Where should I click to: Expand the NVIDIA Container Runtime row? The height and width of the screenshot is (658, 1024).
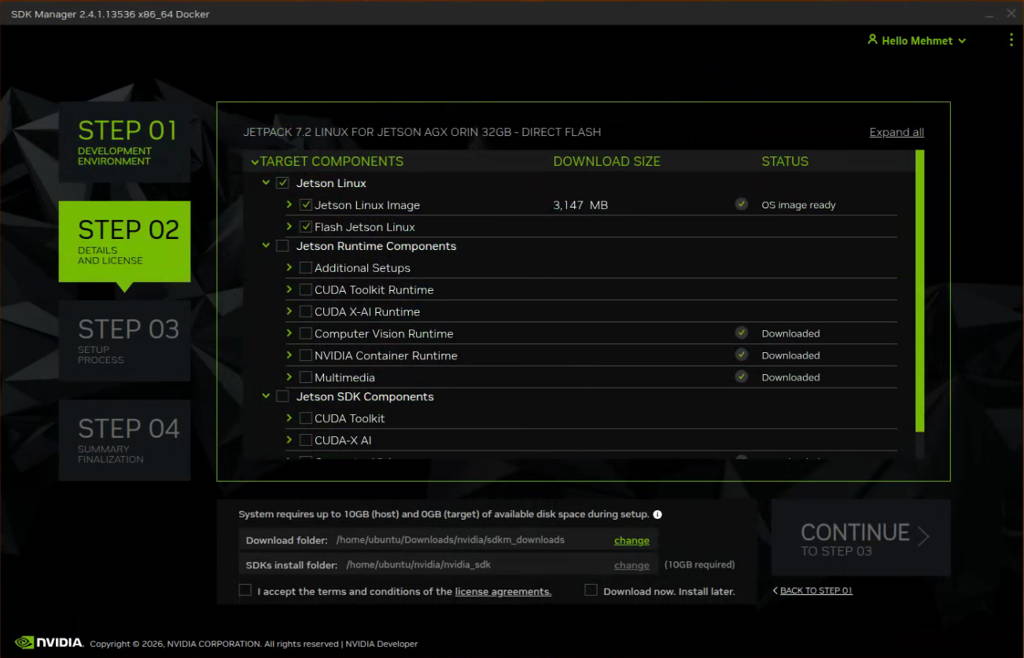[289, 355]
